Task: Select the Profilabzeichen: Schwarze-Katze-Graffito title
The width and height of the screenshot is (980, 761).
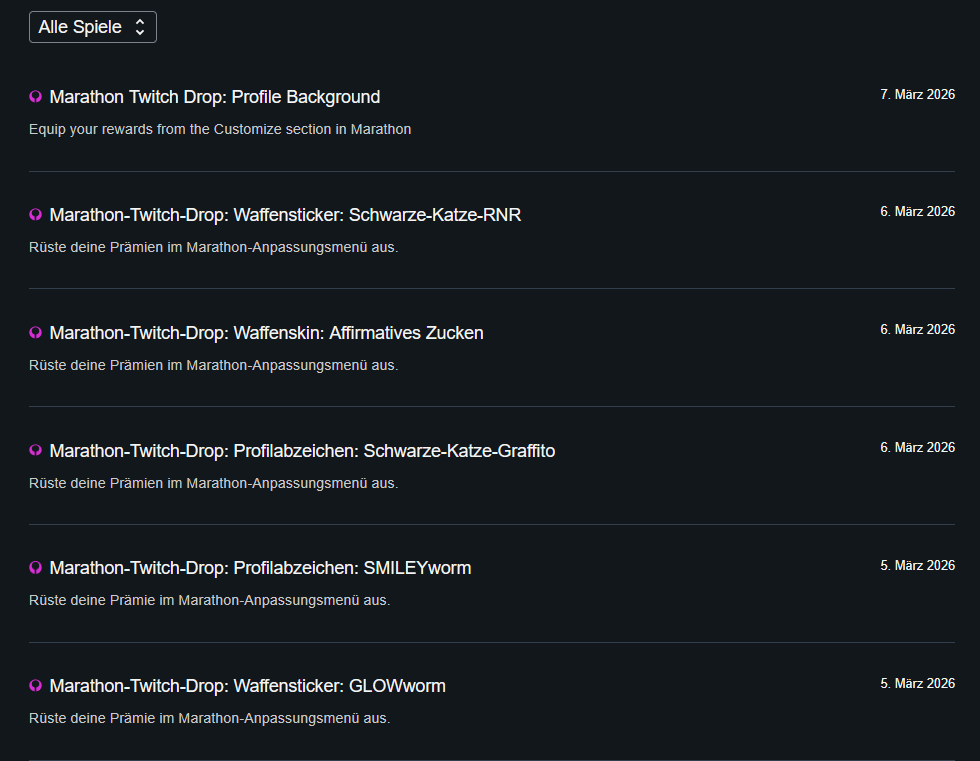Action: click(302, 451)
